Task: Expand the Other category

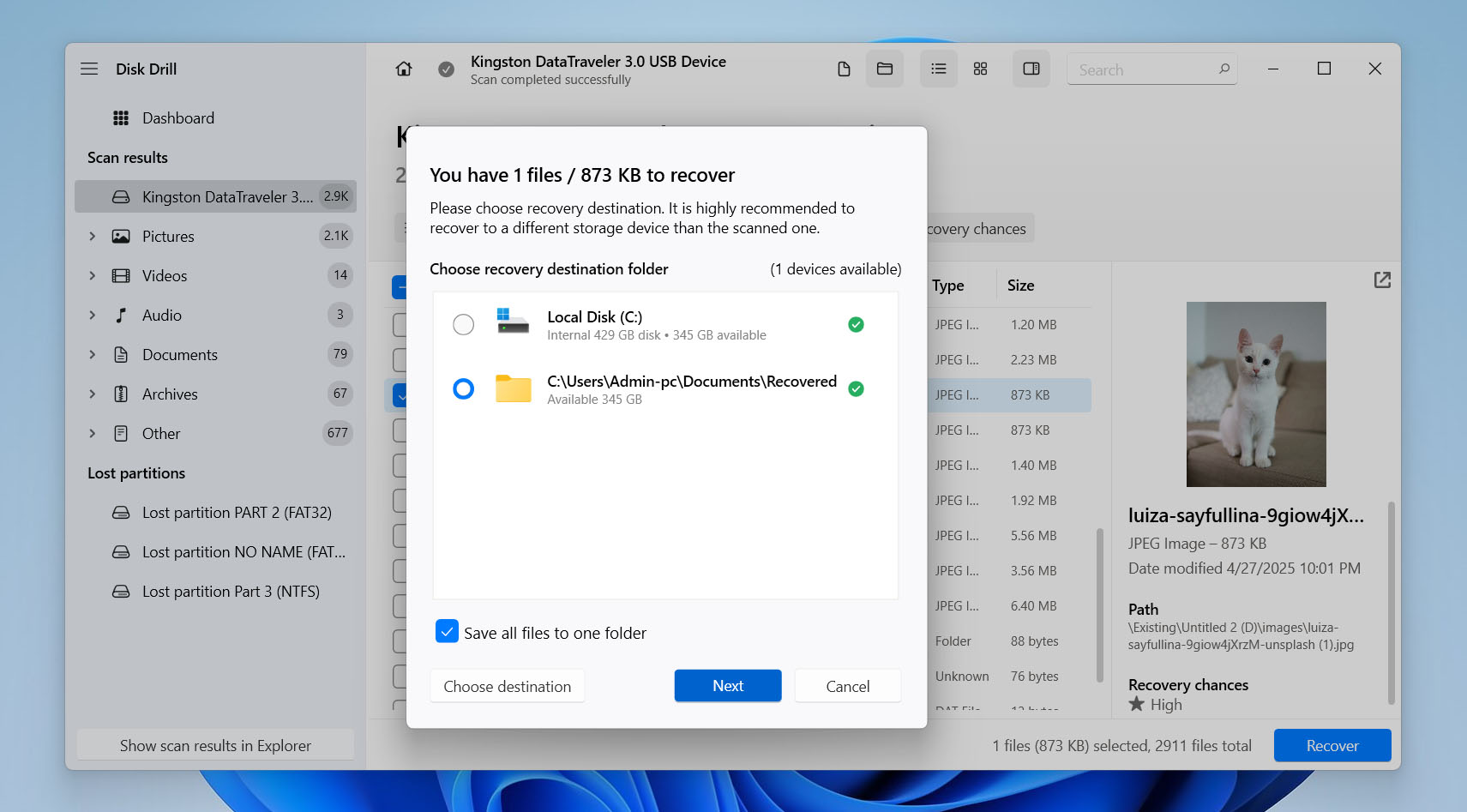Action: point(93,434)
